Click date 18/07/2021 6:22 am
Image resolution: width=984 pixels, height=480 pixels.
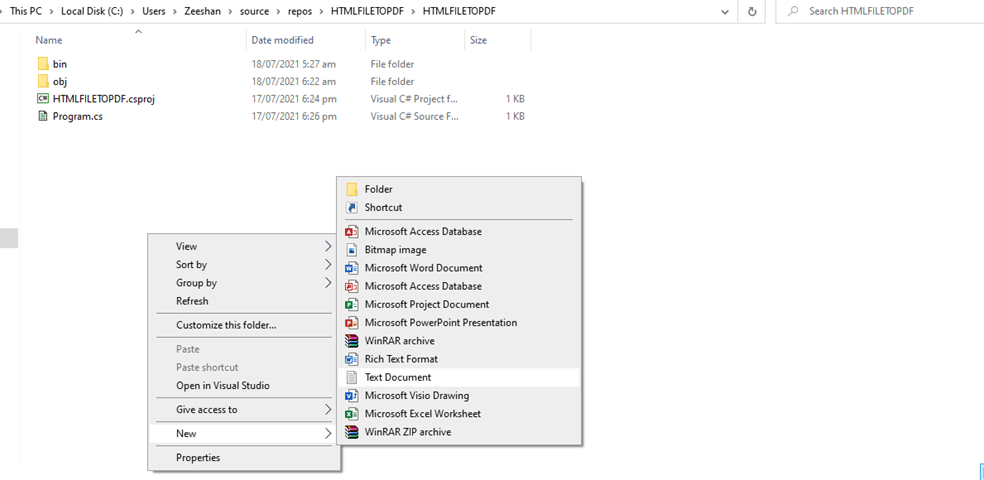[294, 82]
